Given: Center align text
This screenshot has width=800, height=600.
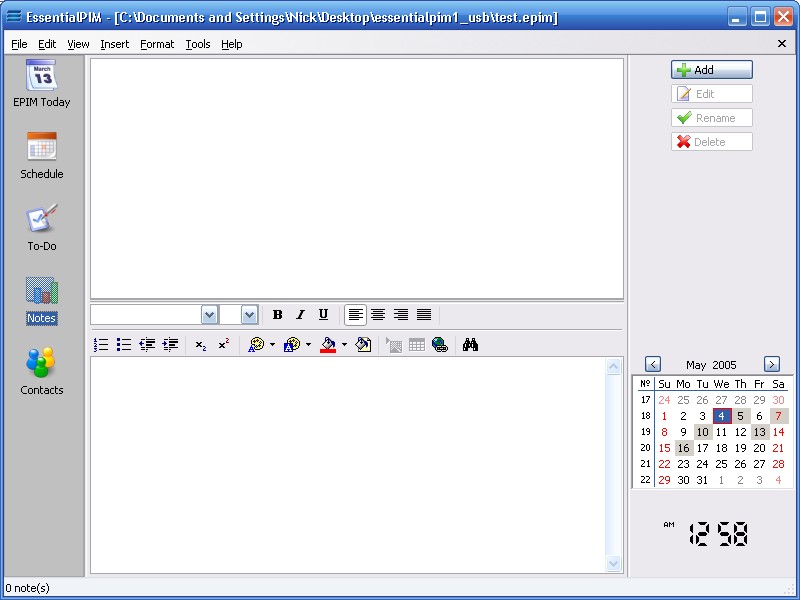Looking at the screenshot, I should pyautogui.click(x=378, y=315).
